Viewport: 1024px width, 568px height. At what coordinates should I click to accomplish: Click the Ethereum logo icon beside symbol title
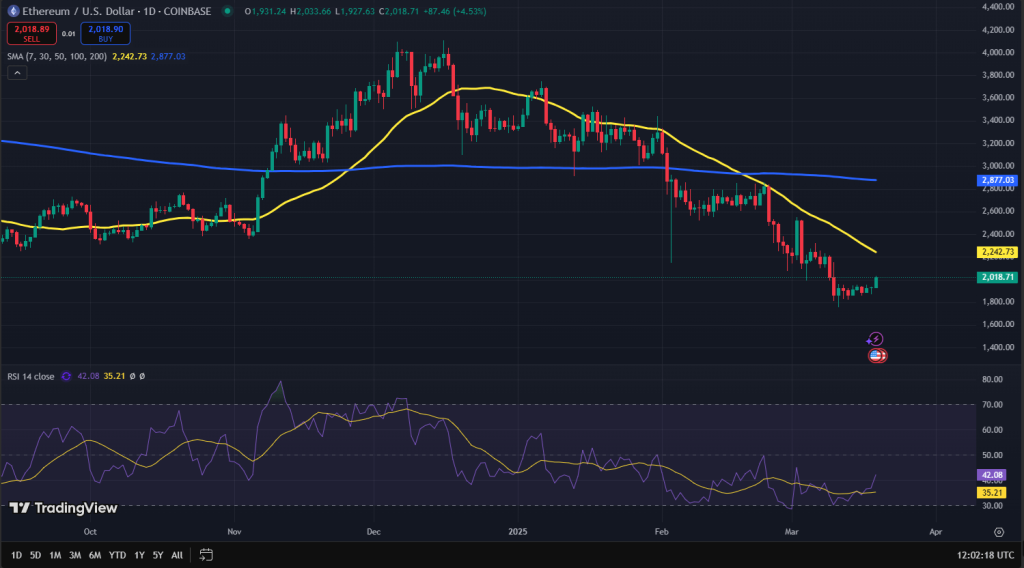click(x=13, y=11)
